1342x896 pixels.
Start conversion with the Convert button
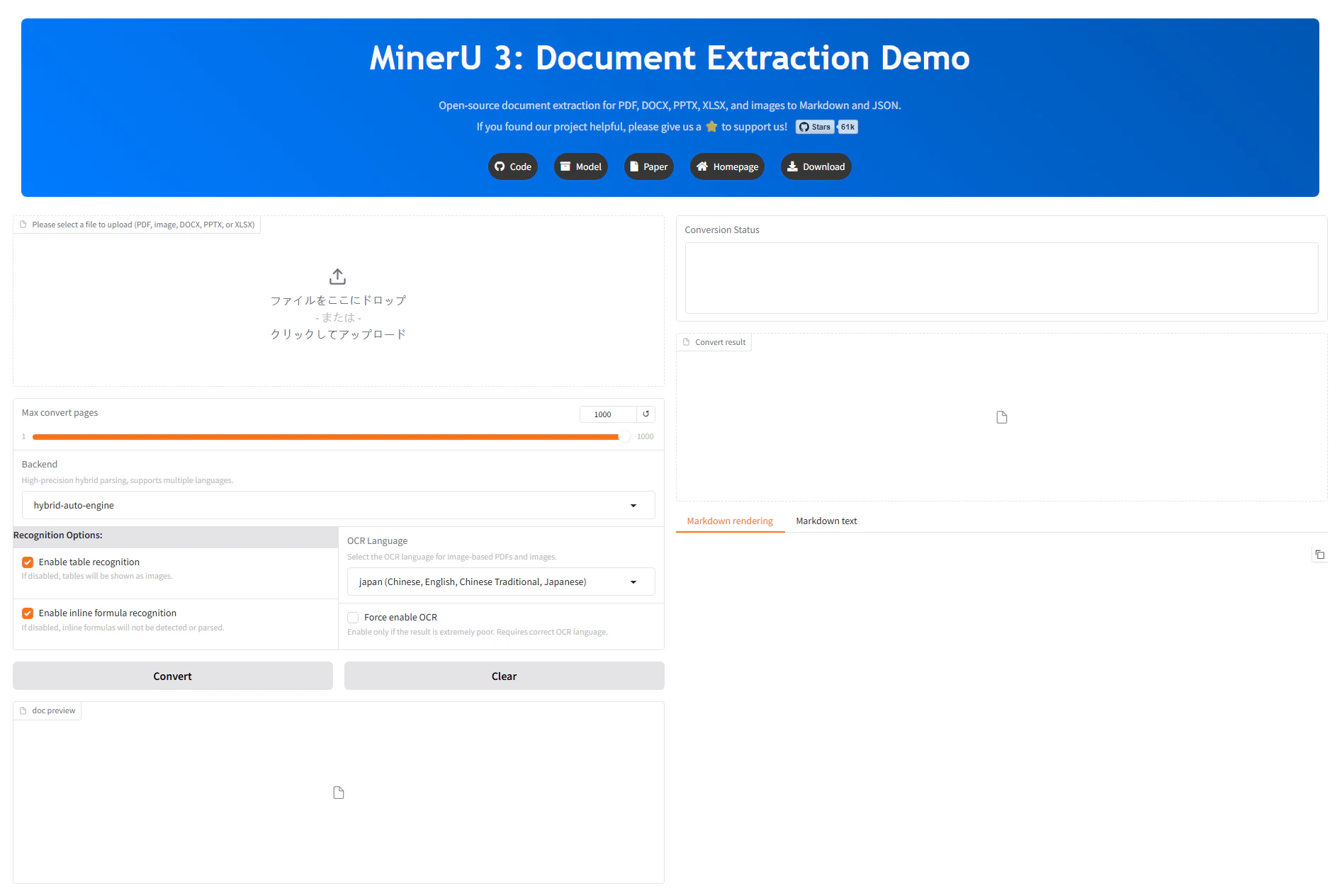click(x=173, y=676)
